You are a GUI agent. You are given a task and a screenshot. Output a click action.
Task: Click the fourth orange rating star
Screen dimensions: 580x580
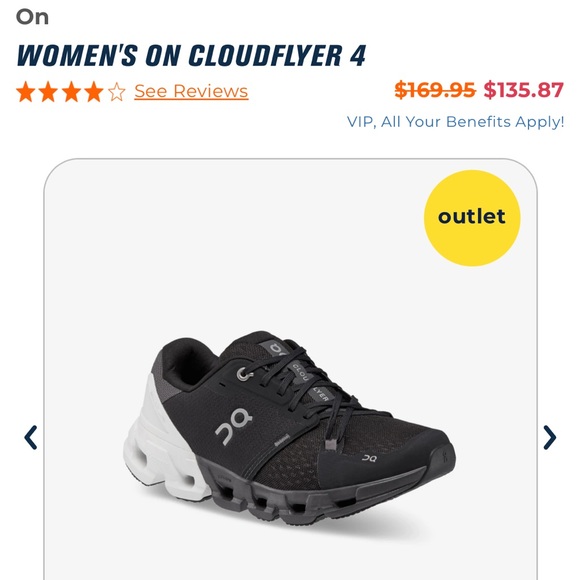94,91
